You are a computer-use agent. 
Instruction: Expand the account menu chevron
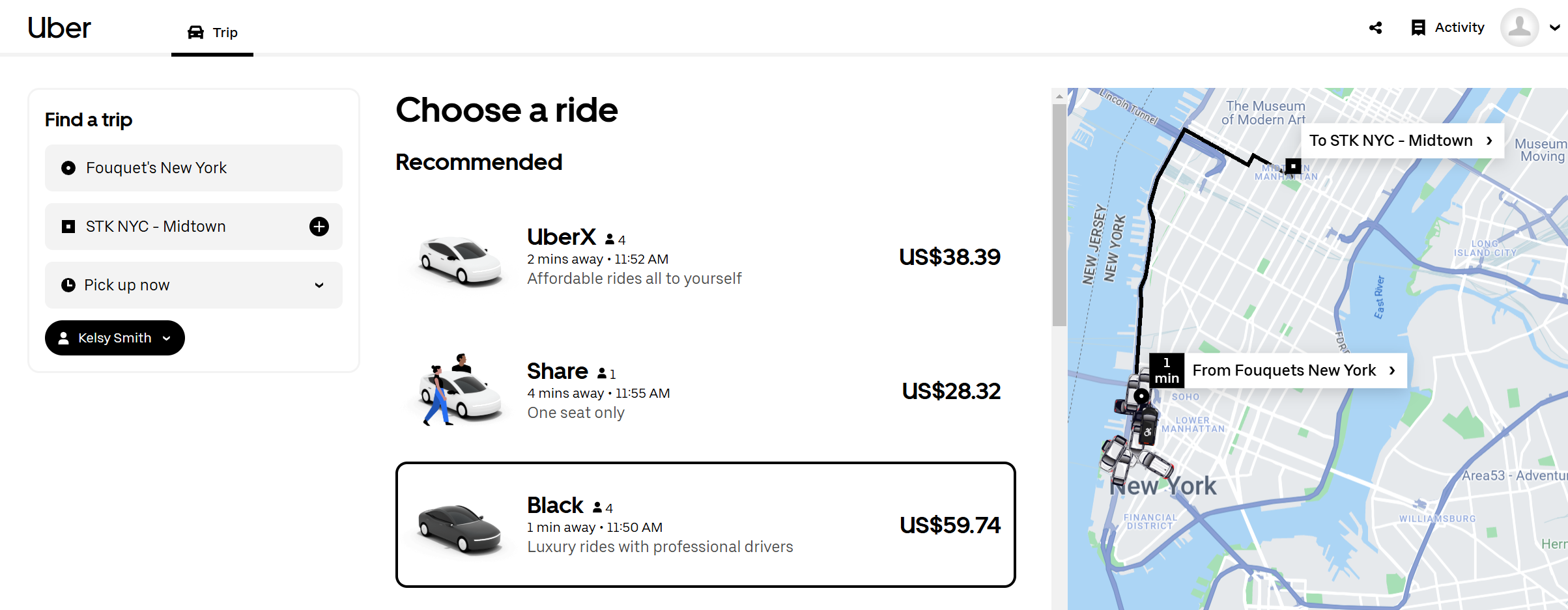[x=1555, y=28]
